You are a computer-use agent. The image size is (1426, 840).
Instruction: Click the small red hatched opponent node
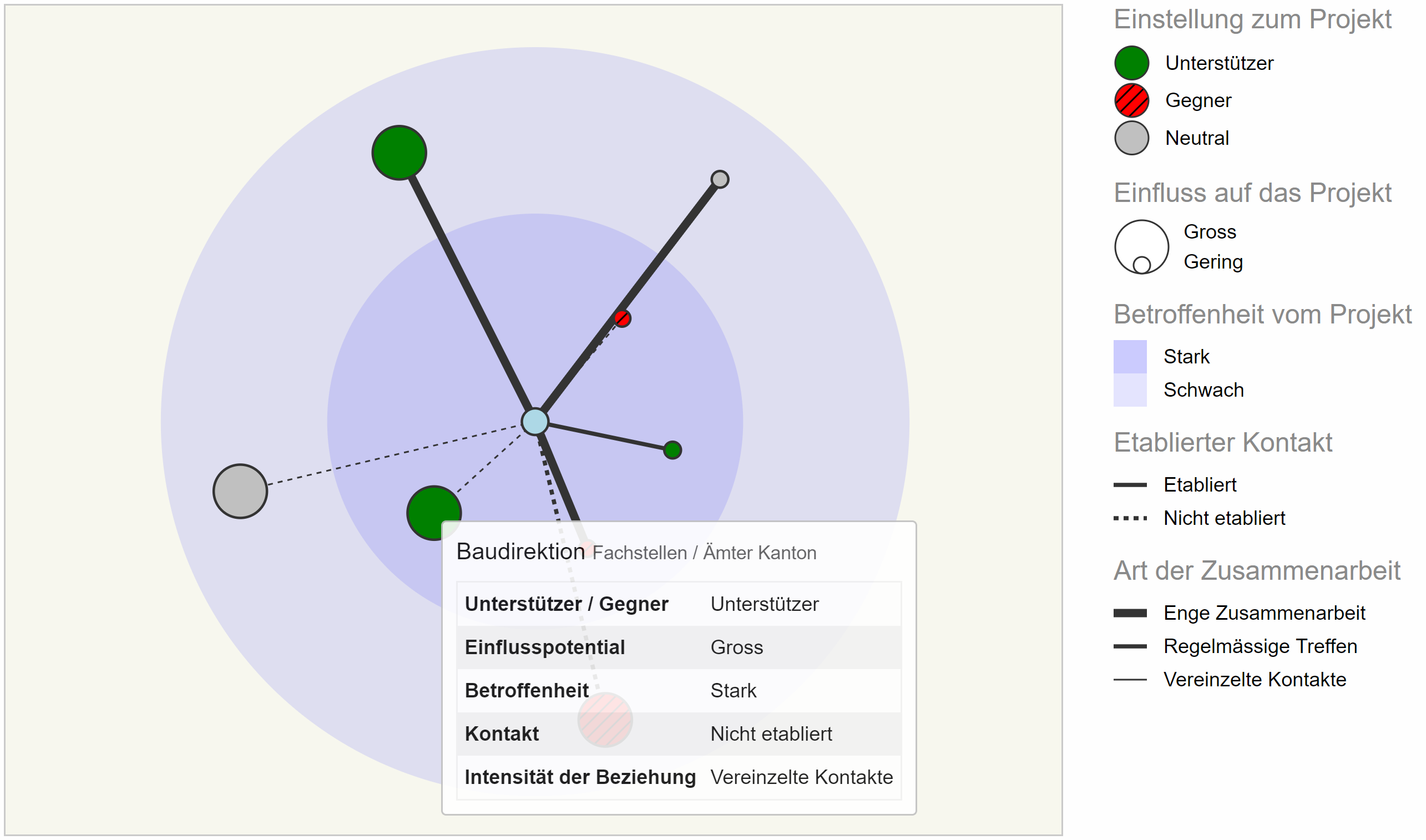[x=622, y=318]
